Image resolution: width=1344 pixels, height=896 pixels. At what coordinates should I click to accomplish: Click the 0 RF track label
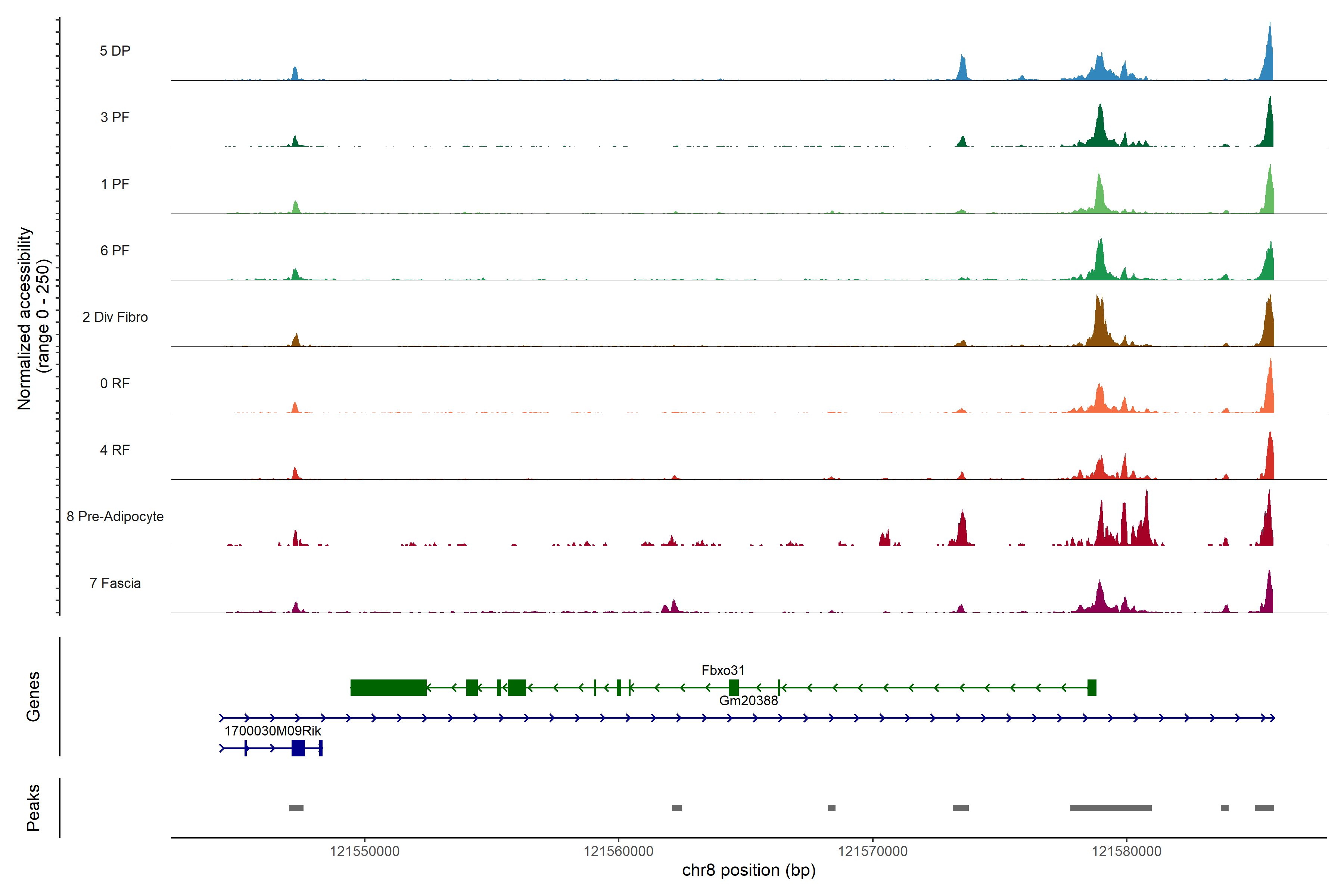[x=115, y=383]
